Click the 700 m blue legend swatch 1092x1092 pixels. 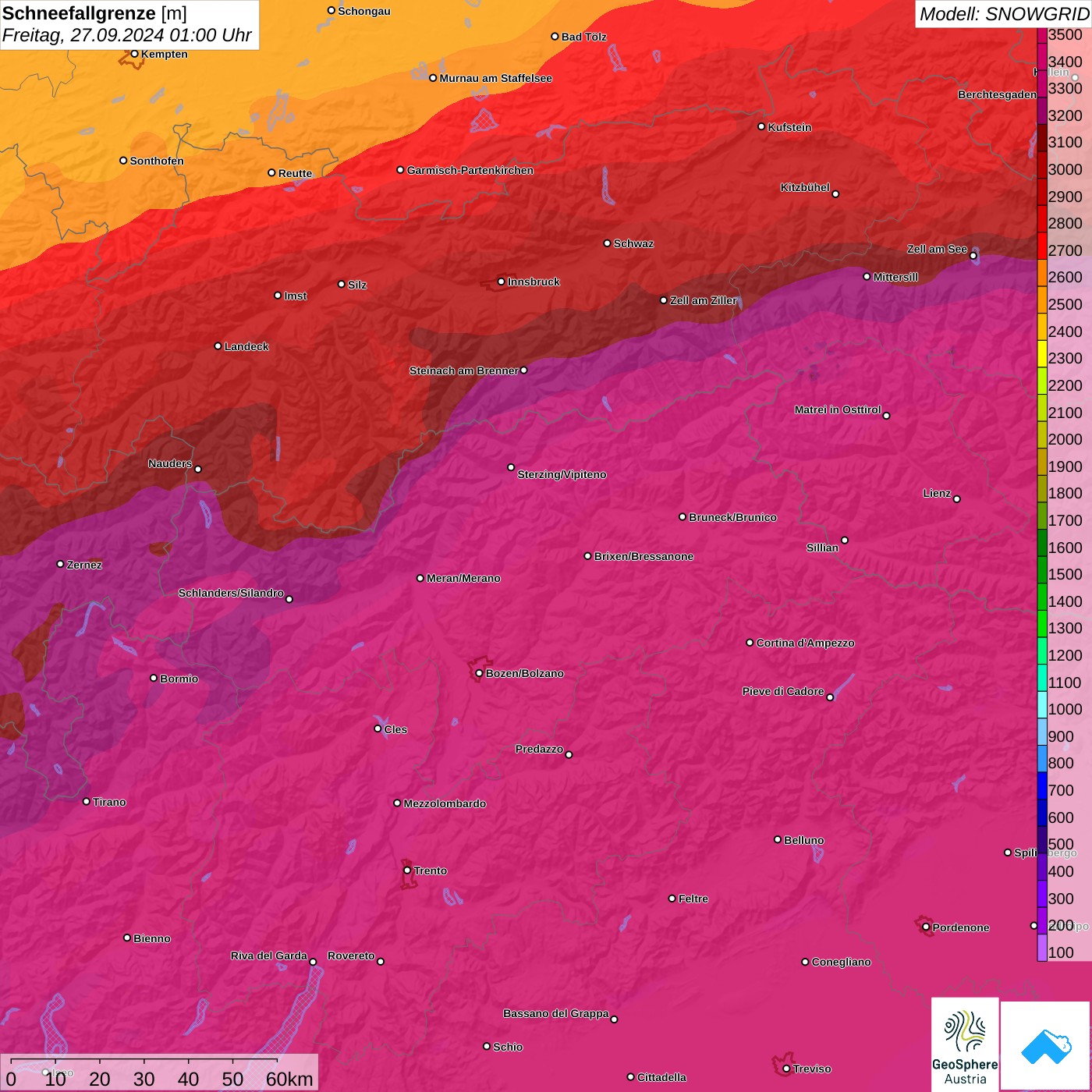1042,785
